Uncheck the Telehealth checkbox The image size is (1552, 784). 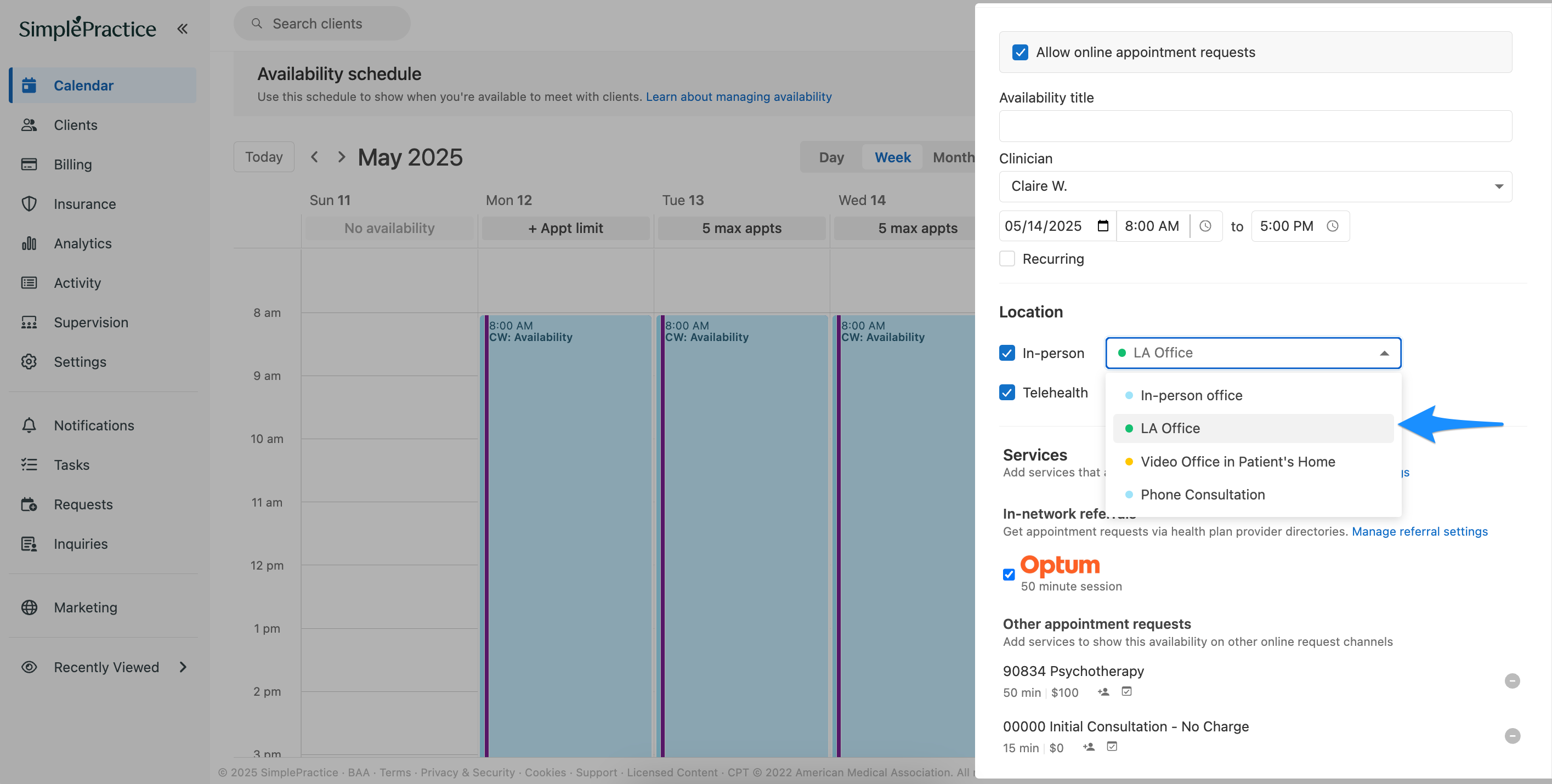(x=1007, y=393)
